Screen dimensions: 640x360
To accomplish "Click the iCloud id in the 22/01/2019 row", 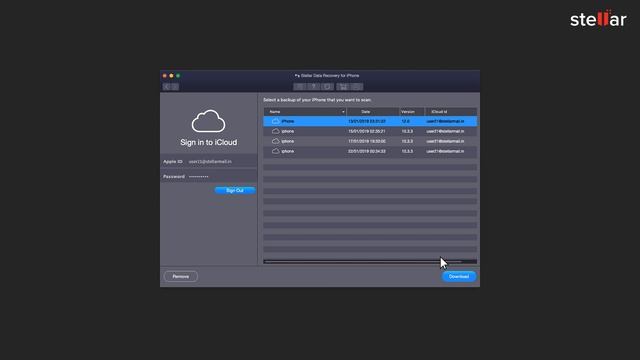I will tap(445, 151).
